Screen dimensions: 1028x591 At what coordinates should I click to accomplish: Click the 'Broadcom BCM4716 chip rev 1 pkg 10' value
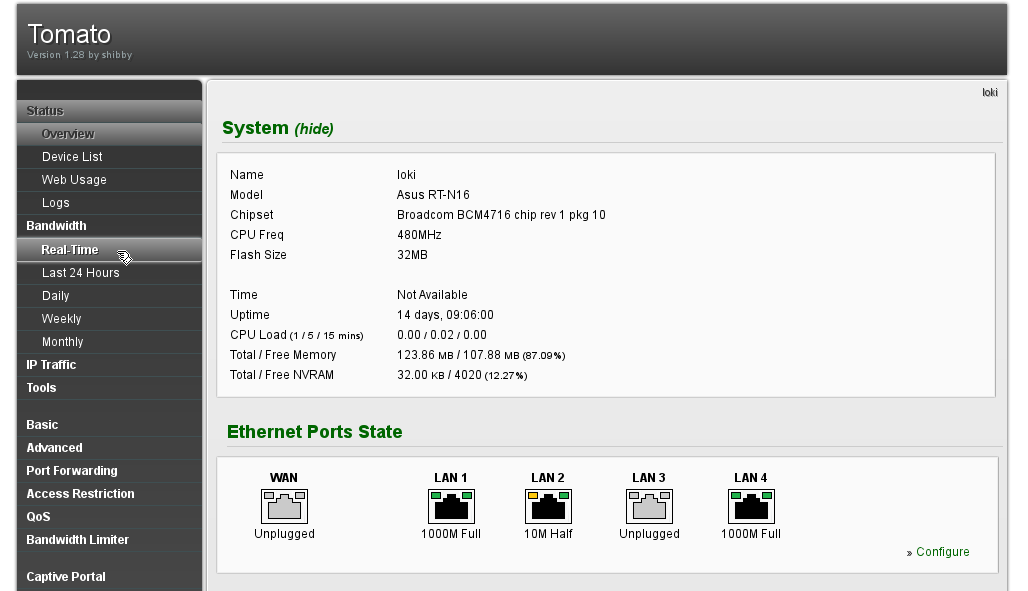[x=501, y=215]
